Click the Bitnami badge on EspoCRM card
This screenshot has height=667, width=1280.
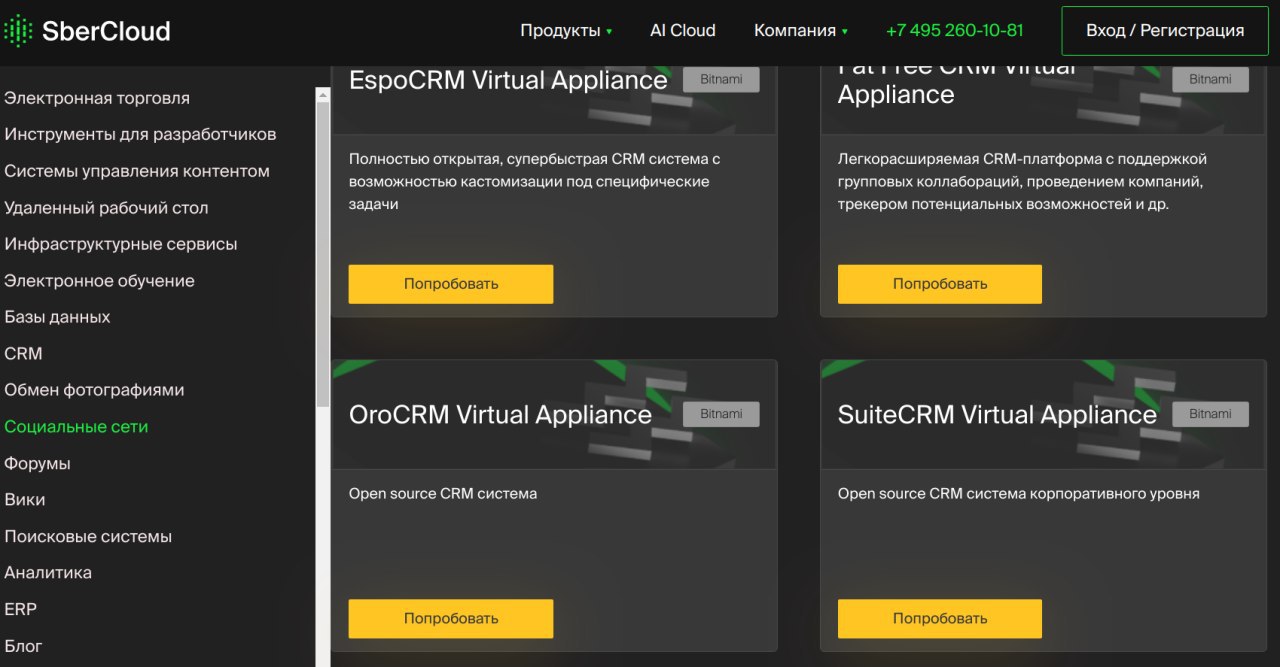pyautogui.click(x=721, y=80)
